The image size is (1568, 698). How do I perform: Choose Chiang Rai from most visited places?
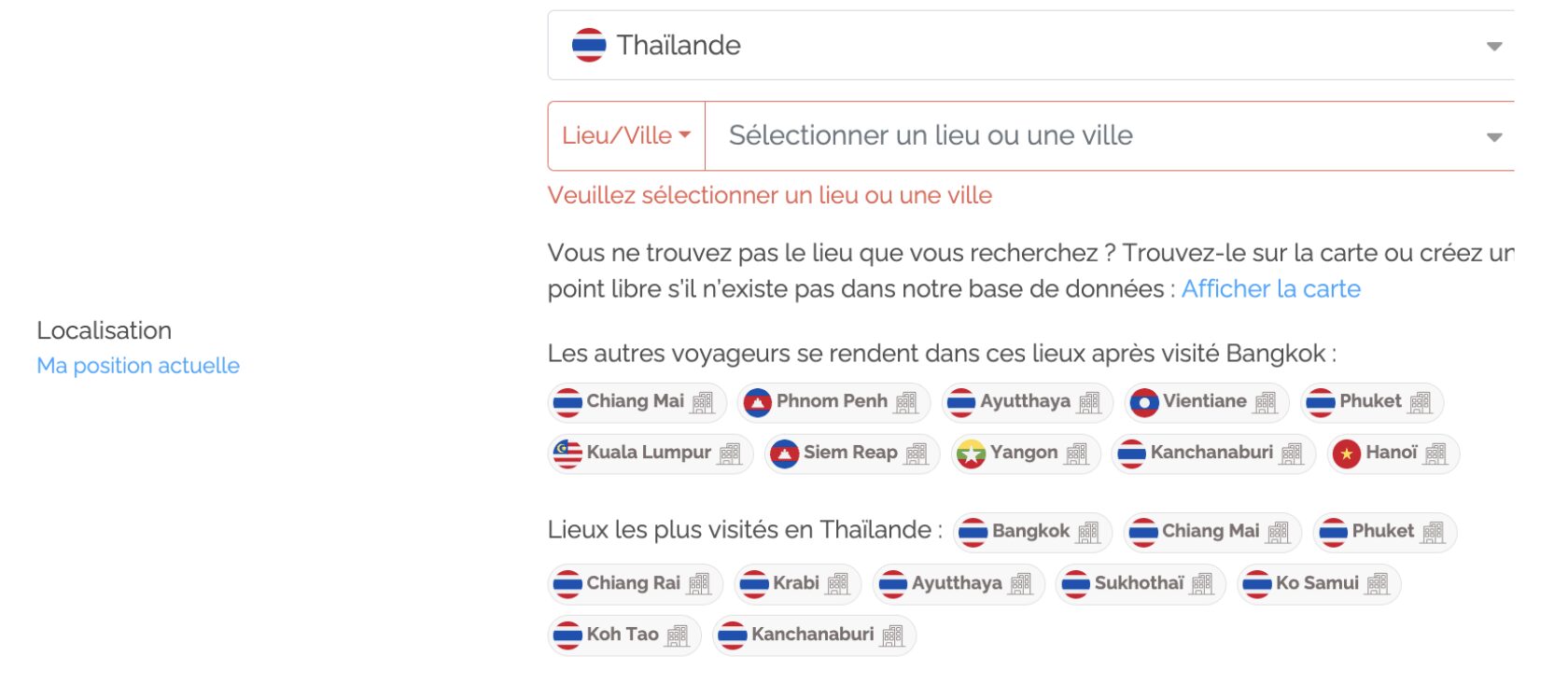(x=635, y=584)
